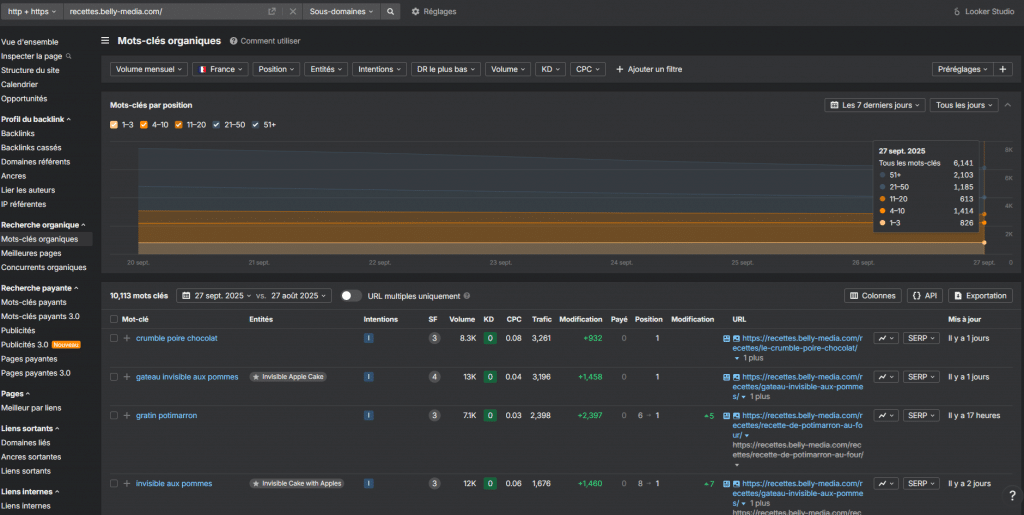The image size is (1024, 515).
Task: Open the crumble poire chocolat keyword link
Action: click(x=176, y=338)
